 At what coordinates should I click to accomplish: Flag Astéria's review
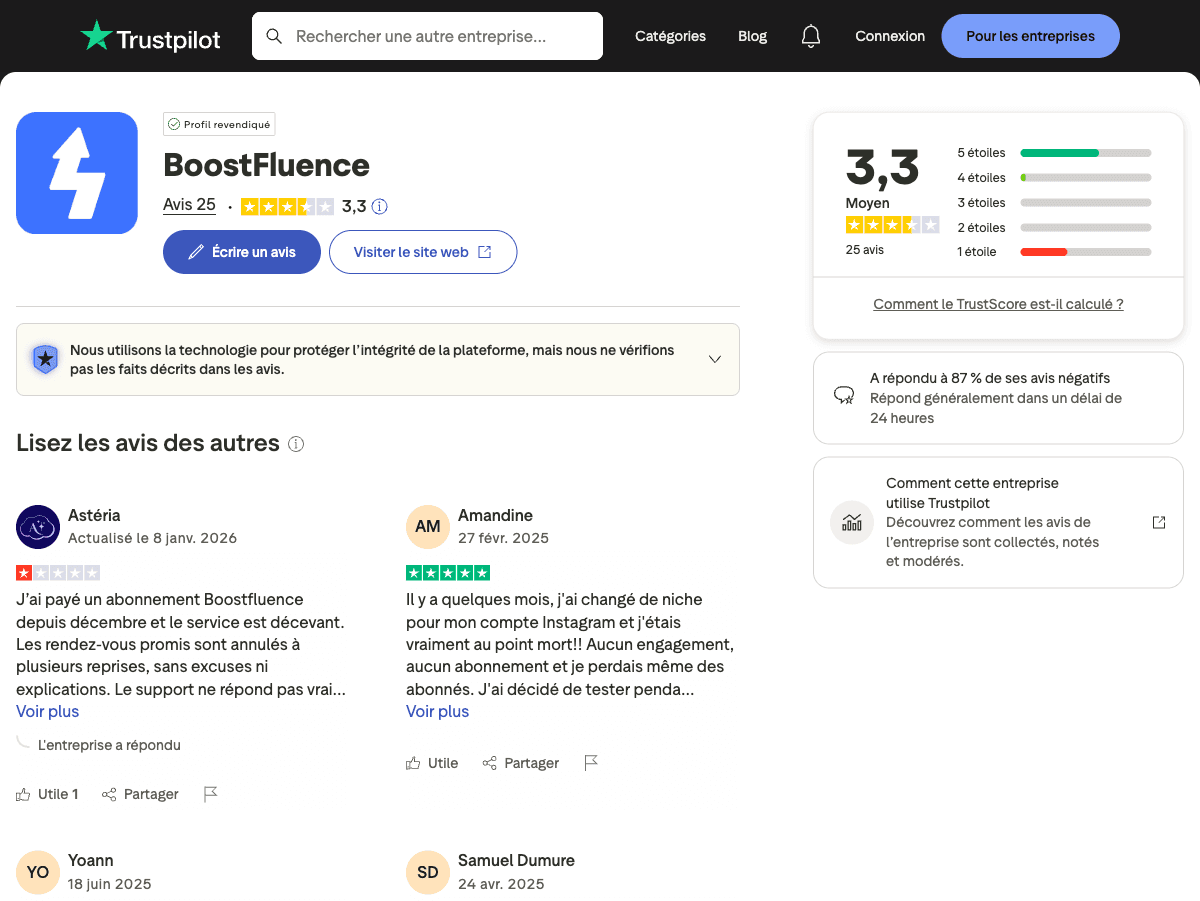tap(210, 794)
